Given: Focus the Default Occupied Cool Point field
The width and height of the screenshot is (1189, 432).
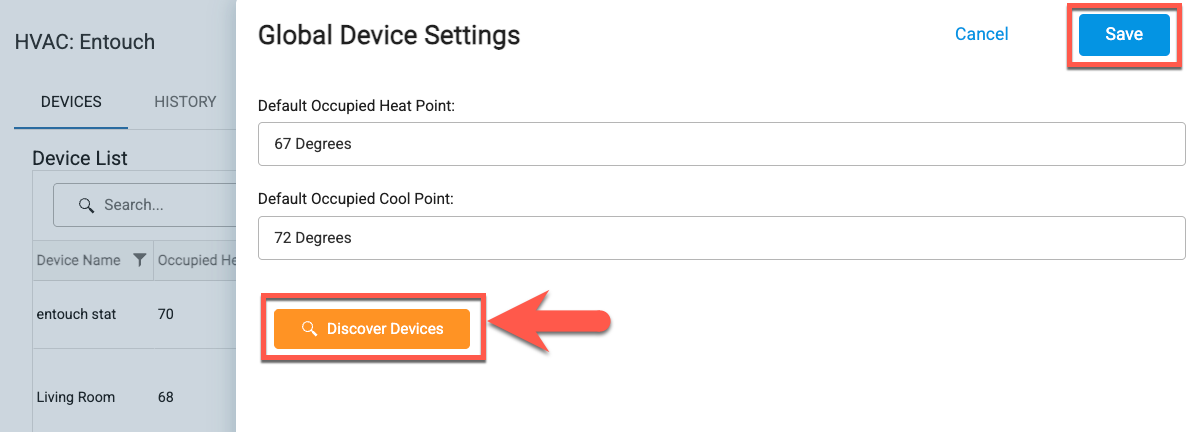Looking at the screenshot, I should point(720,238).
